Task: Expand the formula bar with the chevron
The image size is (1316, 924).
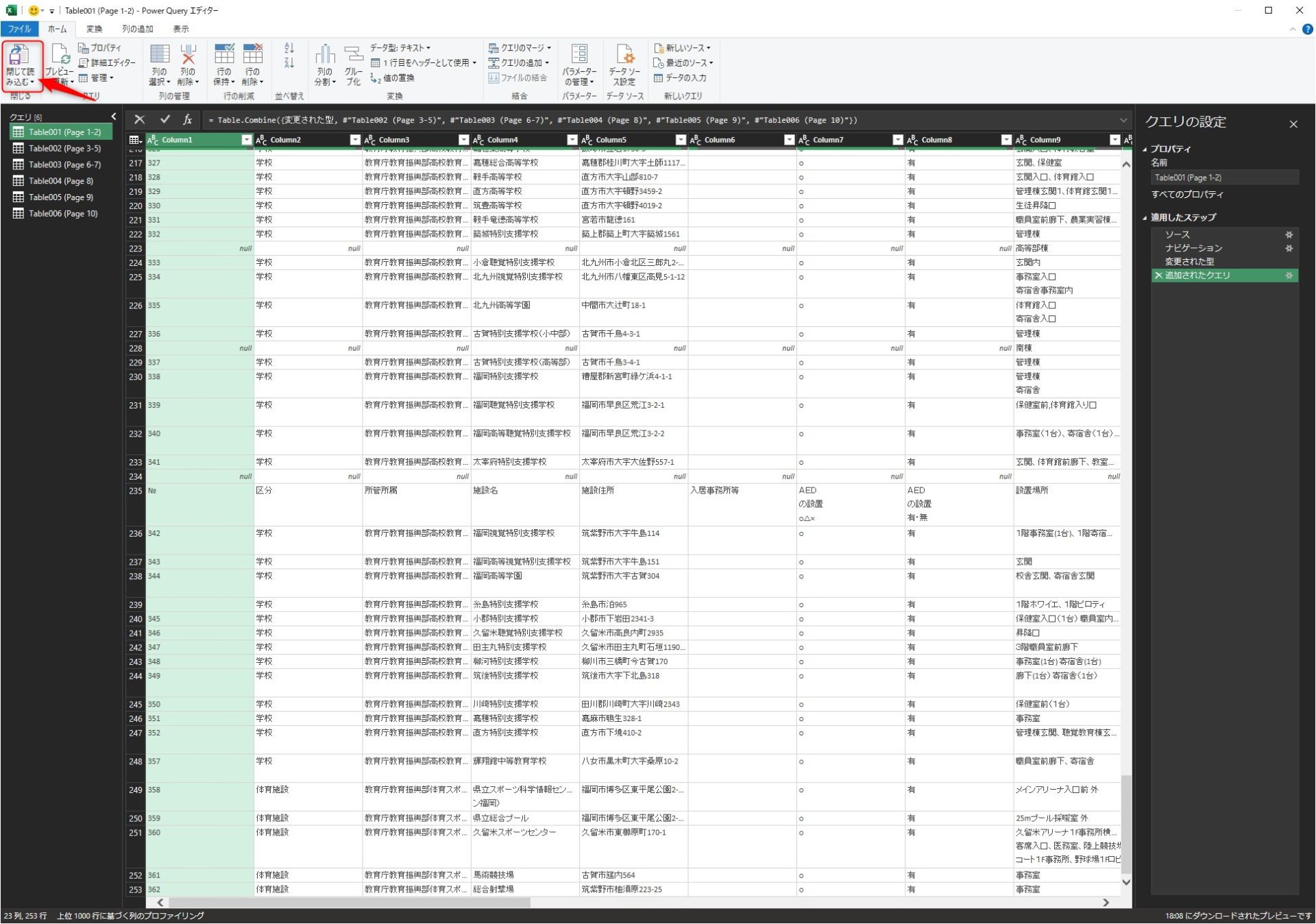Action: click(1123, 121)
